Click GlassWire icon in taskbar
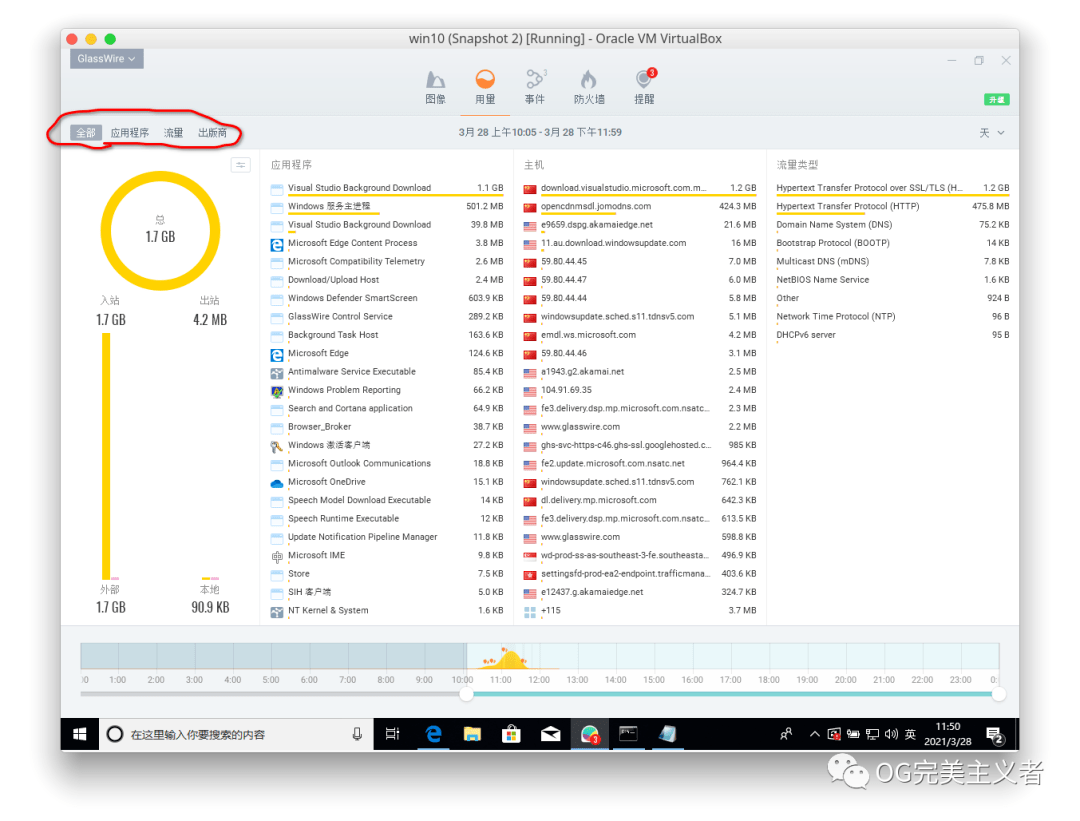This screenshot has width=1080, height=821. pyautogui.click(x=590, y=734)
